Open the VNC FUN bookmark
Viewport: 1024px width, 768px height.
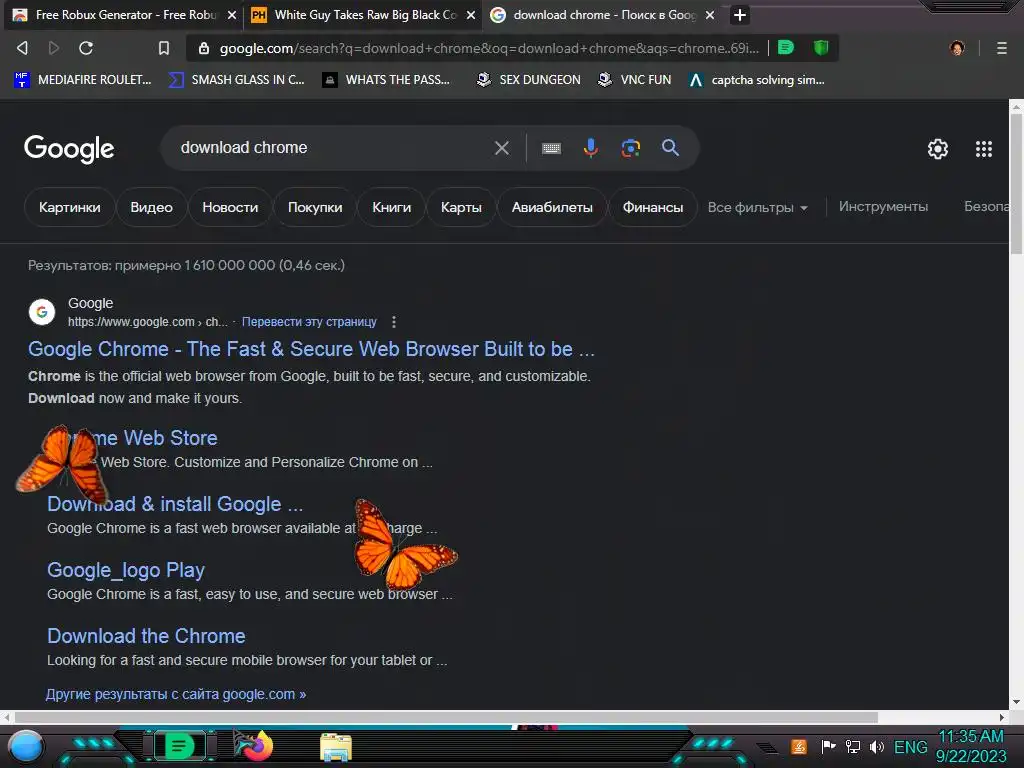pyautogui.click(x=635, y=80)
